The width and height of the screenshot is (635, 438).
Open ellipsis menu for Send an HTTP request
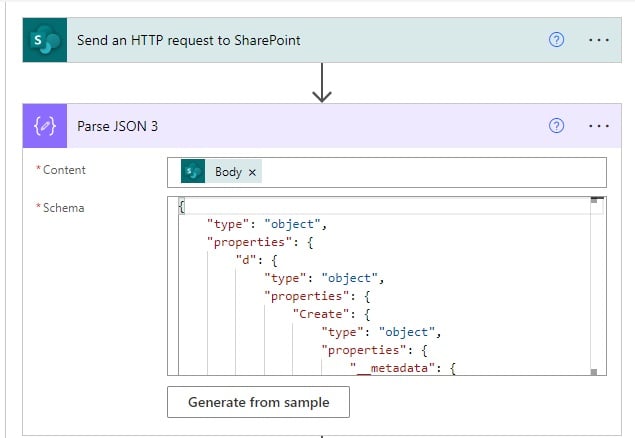599,40
